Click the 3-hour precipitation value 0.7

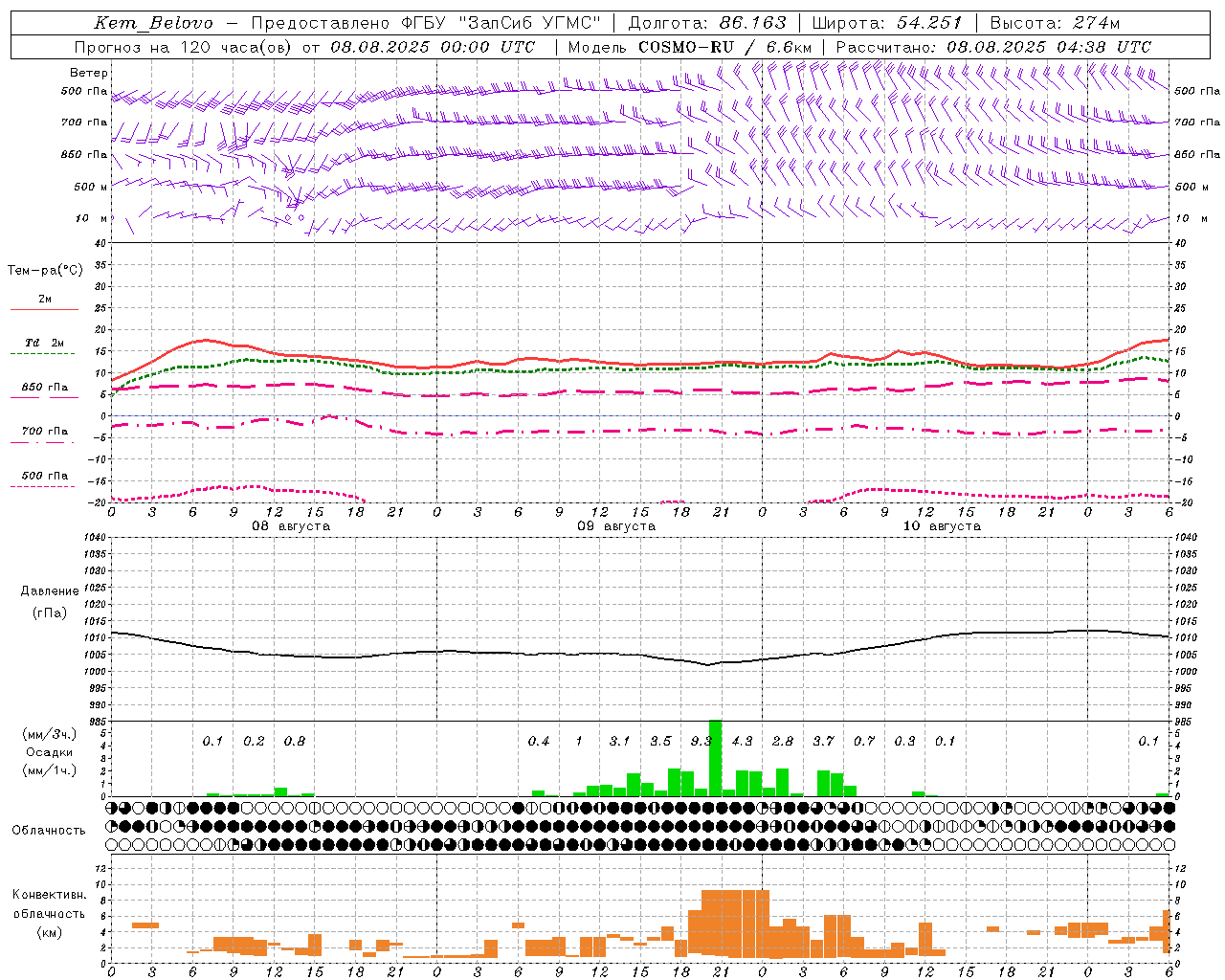pos(863,741)
